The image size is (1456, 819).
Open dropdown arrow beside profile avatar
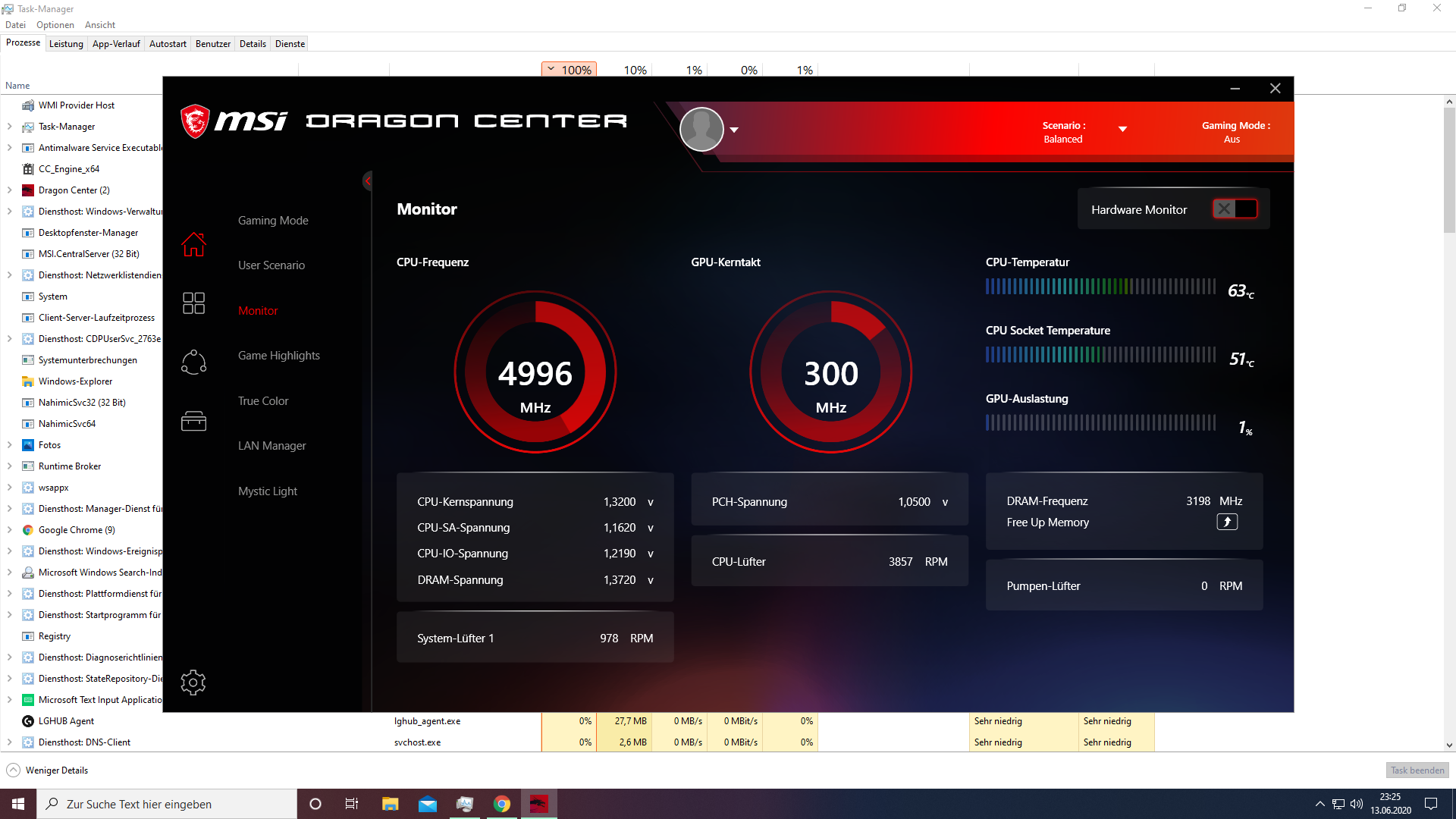click(x=734, y=130)
